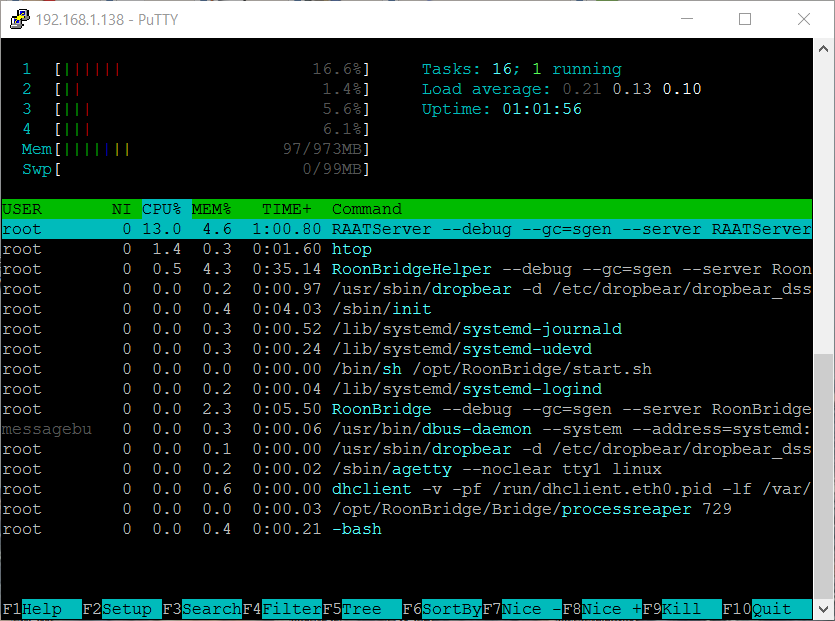
Task: Select the -bash process row
Action: pyautogui.click(x=407, y=529)
